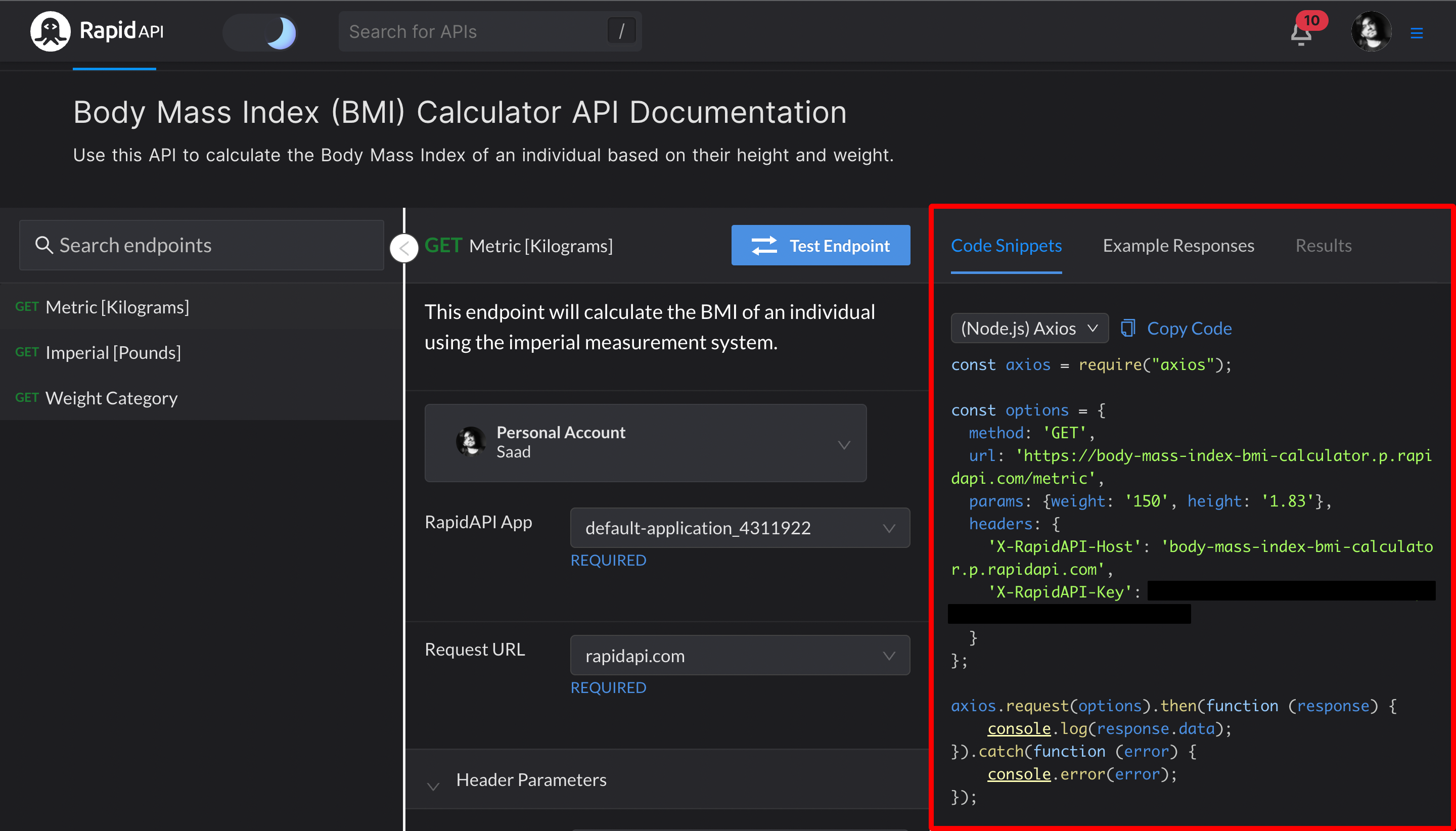Open the hamburger menu icon
Screen dimensions: 1456x831
pyautogui.click(x=1416, y=33)
